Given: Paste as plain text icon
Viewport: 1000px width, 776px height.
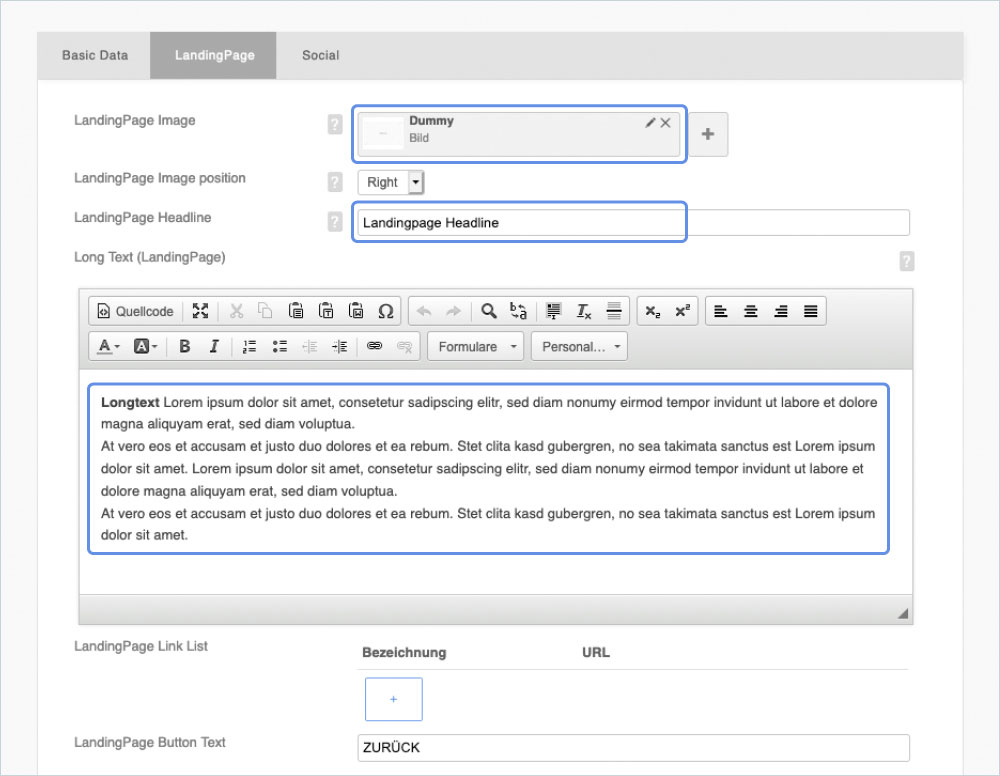Looking at the screenshot, I should point(326,311).
